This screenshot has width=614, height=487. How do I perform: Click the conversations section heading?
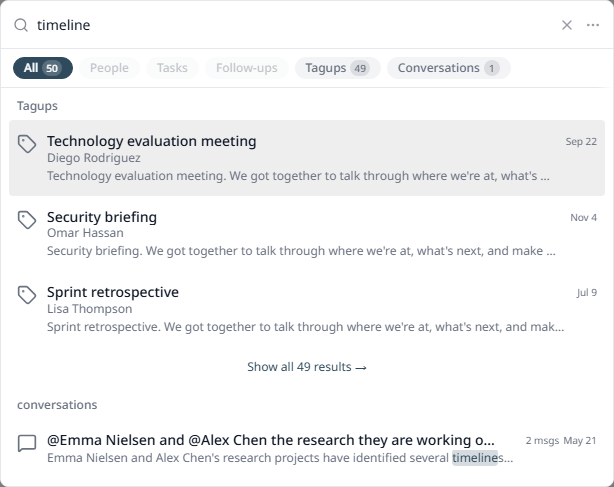57,405
